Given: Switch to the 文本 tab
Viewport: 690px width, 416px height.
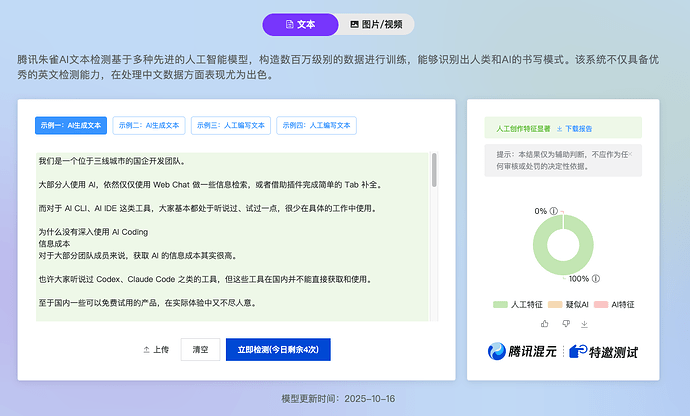Looking at the screenshot, I should point(301,24).
